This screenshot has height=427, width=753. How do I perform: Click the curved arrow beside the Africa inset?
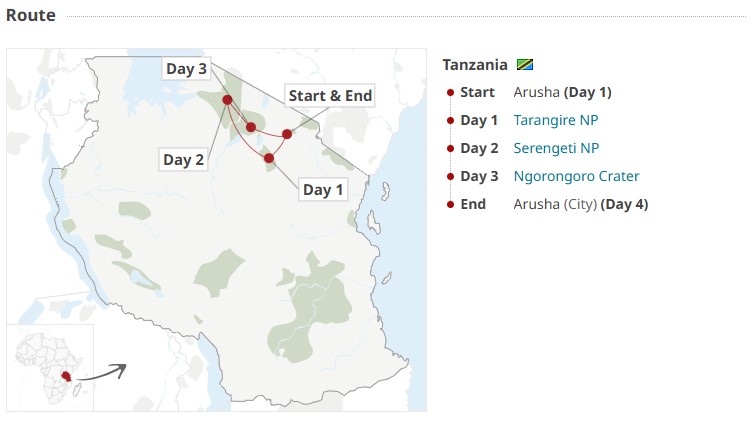(x=102, y=371)
